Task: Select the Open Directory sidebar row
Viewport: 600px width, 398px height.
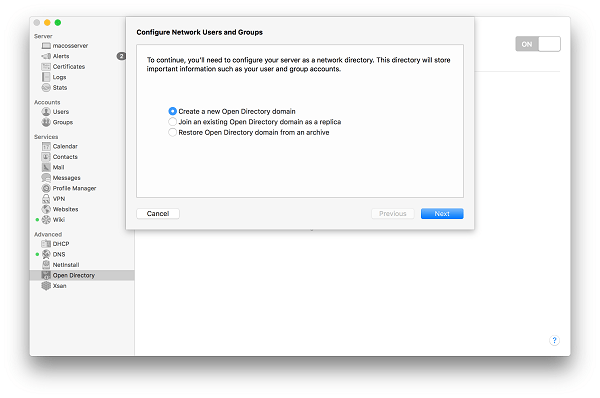Action: 82,275
